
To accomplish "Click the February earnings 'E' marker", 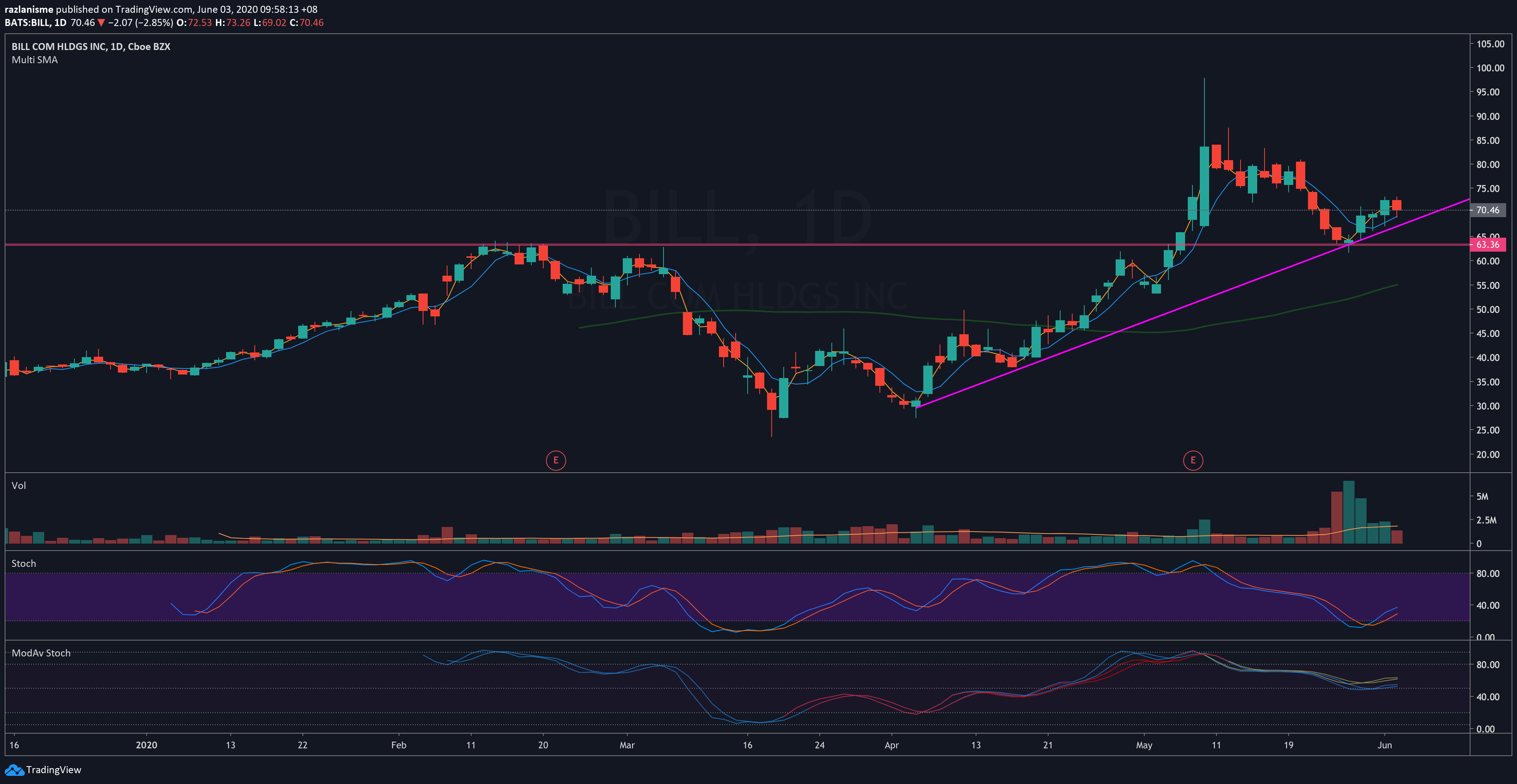I will 555,460.
